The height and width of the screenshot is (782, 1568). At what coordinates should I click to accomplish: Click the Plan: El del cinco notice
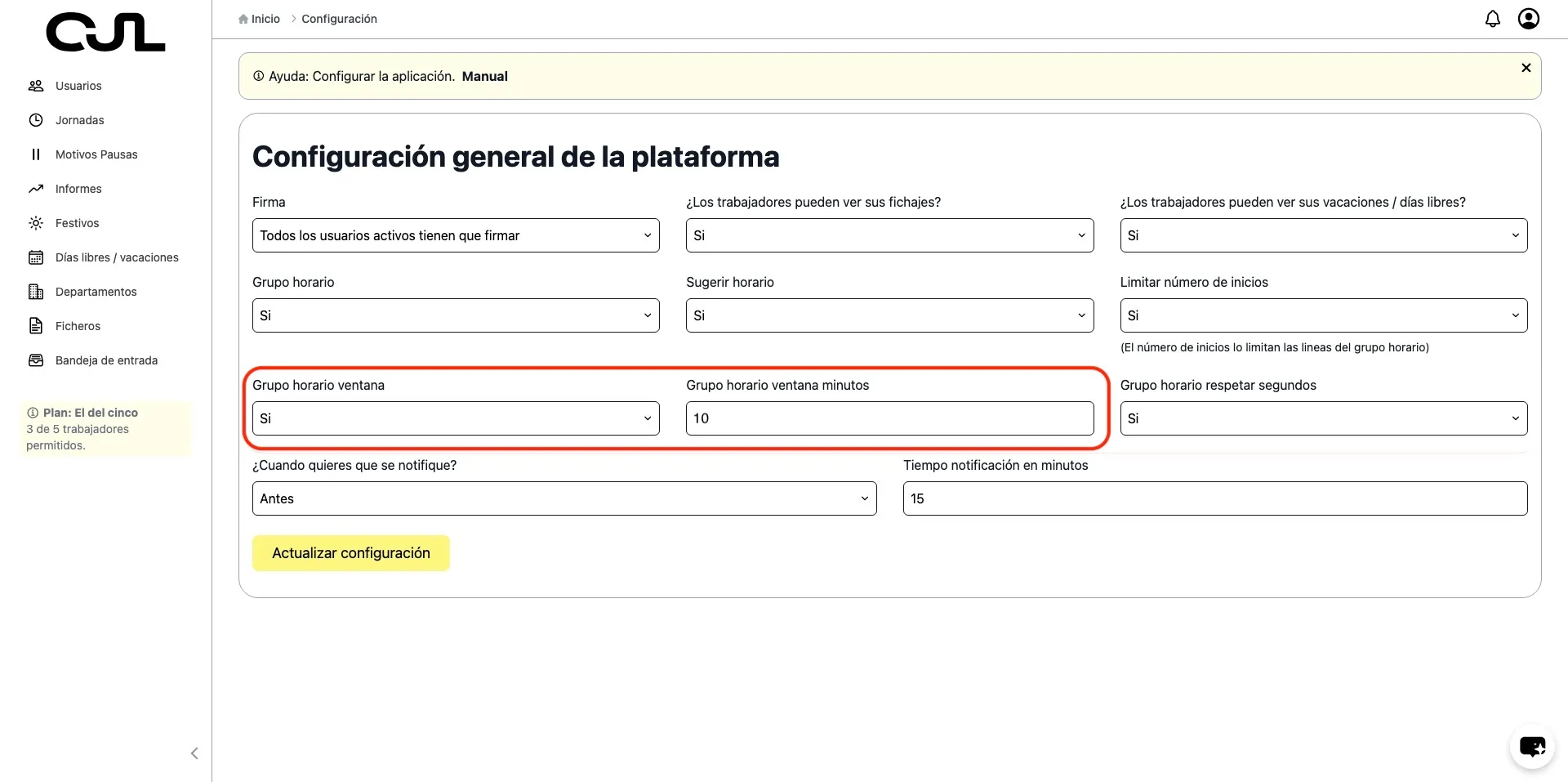coord(105,429)
